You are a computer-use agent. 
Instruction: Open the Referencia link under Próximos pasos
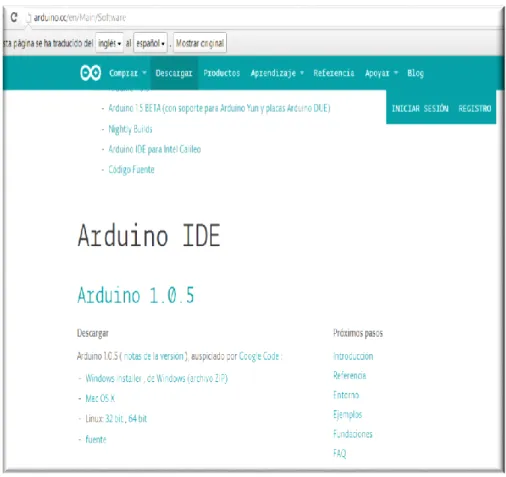(x=350, y=376)
